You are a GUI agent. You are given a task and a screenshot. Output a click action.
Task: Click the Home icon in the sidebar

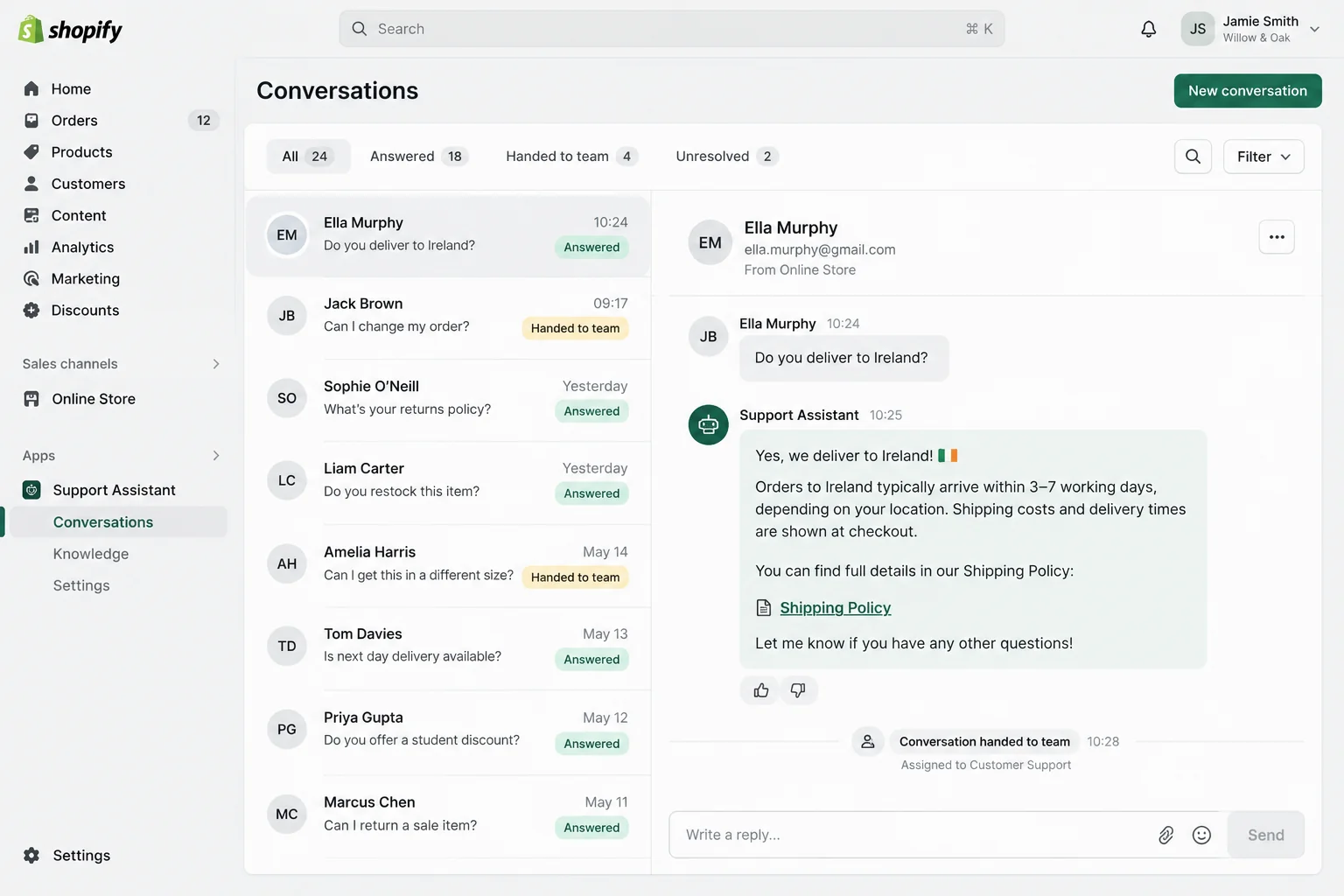[x=31, y=88]
